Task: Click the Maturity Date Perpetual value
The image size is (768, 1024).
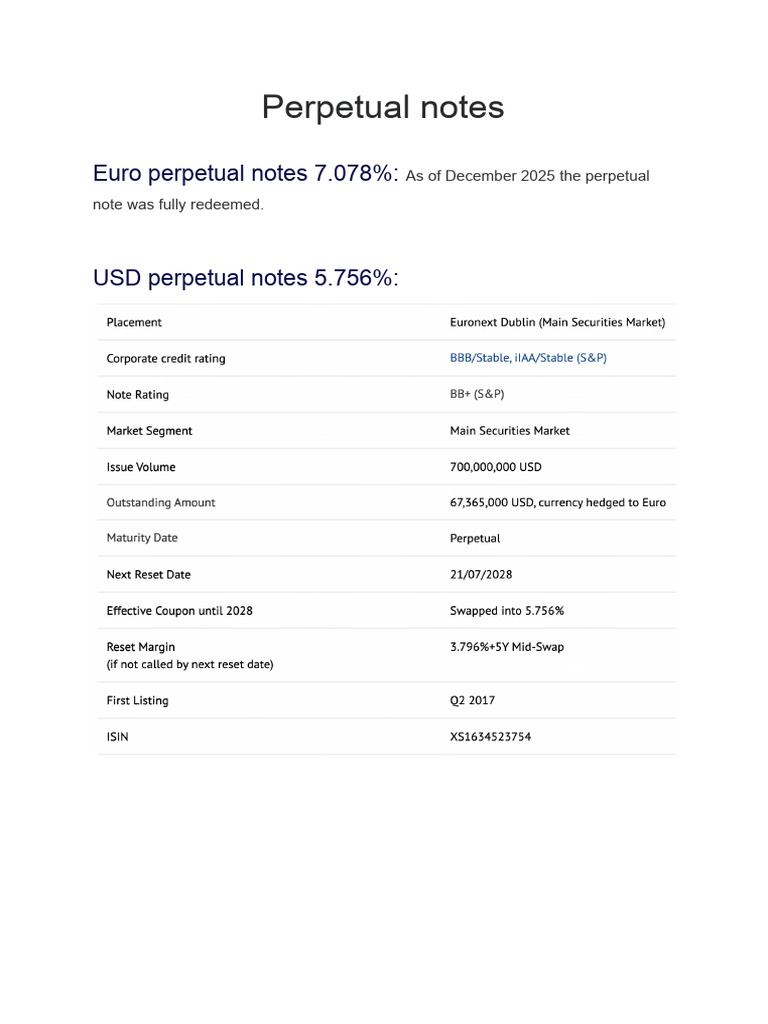Action: [475, 538]
